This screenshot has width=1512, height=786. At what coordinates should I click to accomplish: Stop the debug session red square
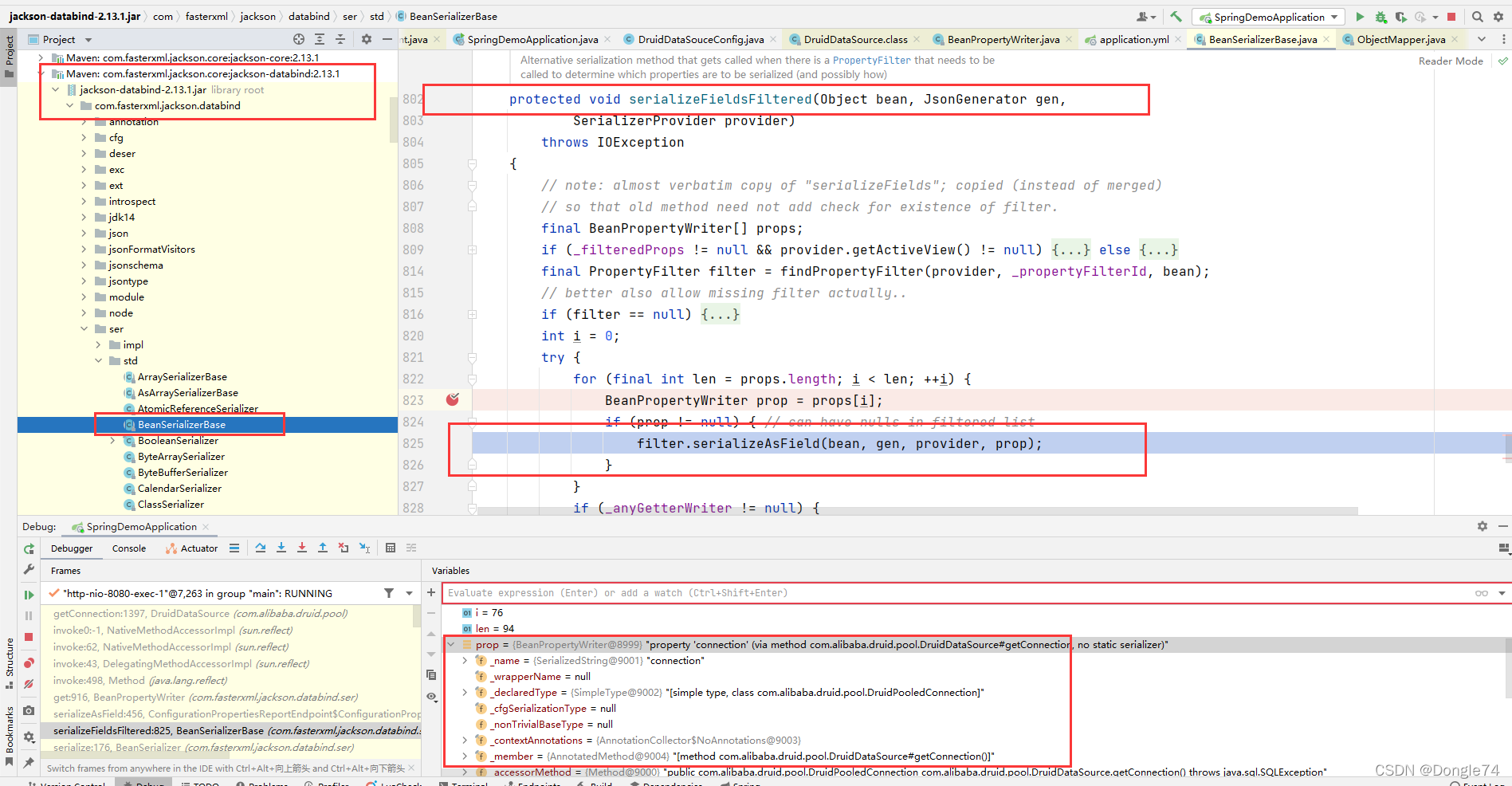(x=29, y=637)
